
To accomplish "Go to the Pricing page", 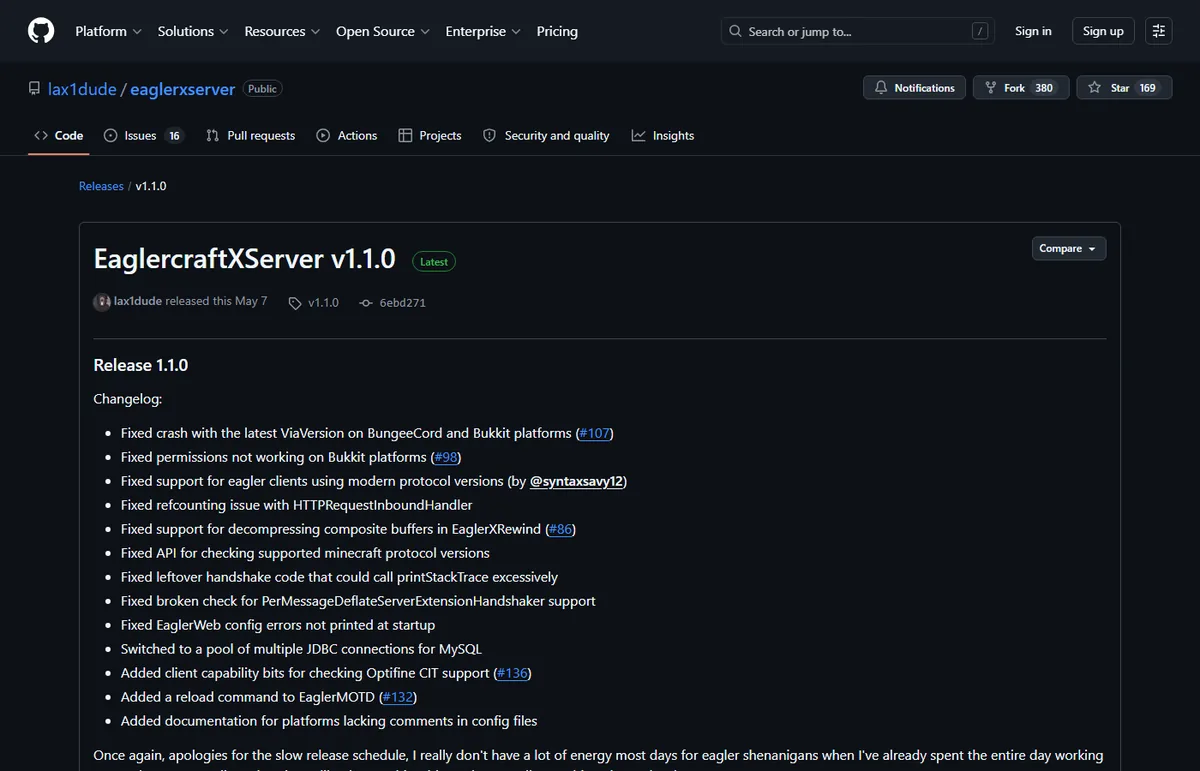I will (557, 31).
